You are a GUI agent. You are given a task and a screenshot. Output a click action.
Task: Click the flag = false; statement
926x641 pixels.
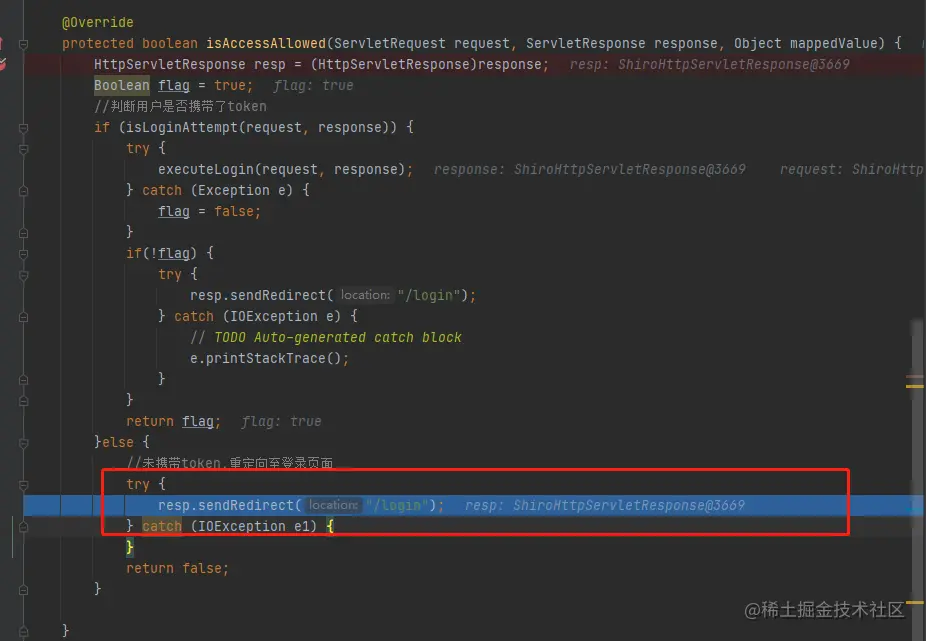[x=209, y=212]
